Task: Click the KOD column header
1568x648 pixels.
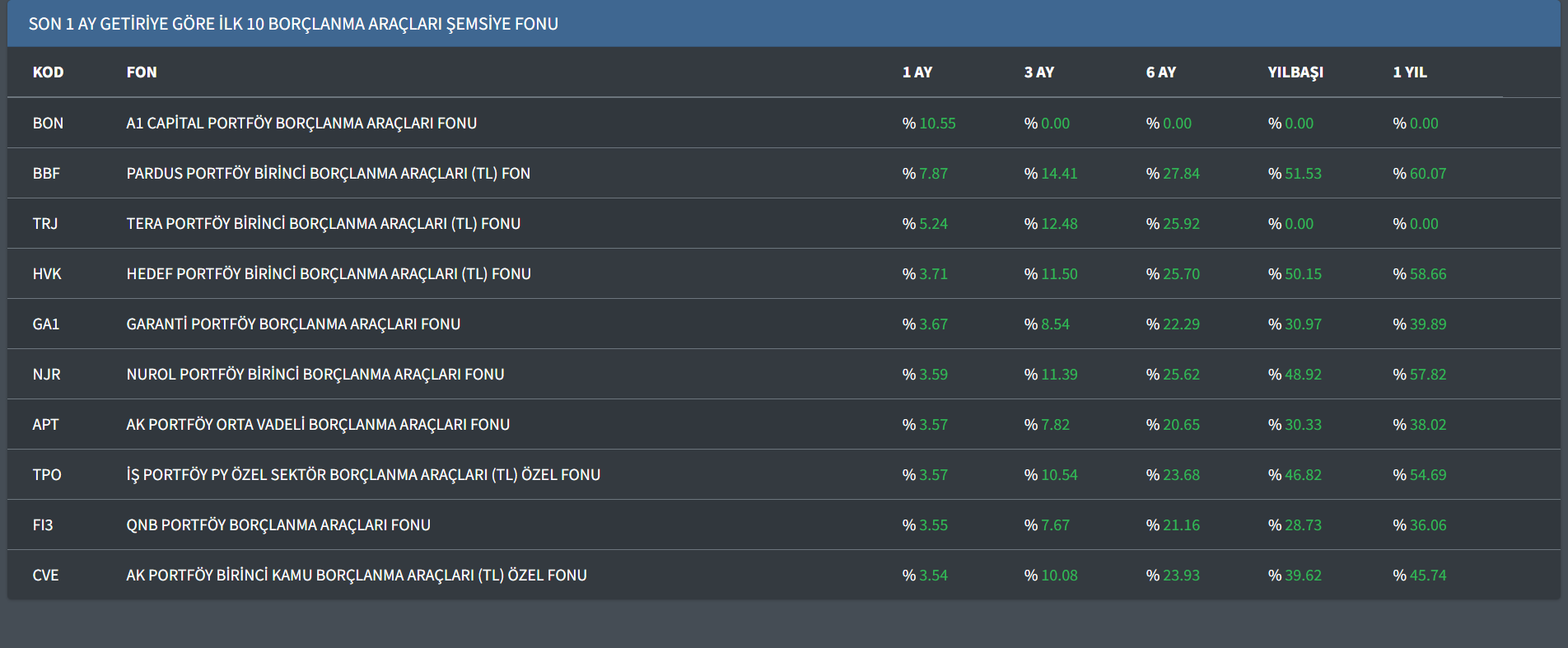Action: click(x=48, y=72)
